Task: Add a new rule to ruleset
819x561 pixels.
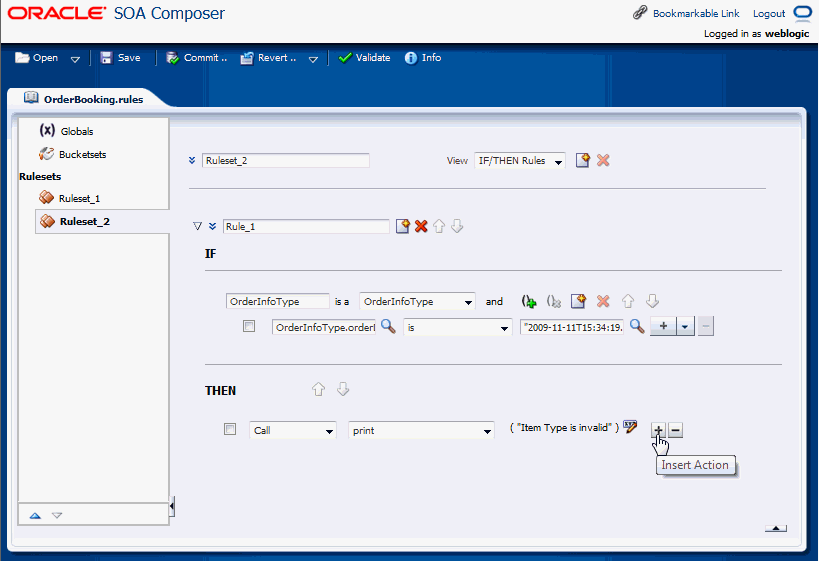Action: (582, 160)
